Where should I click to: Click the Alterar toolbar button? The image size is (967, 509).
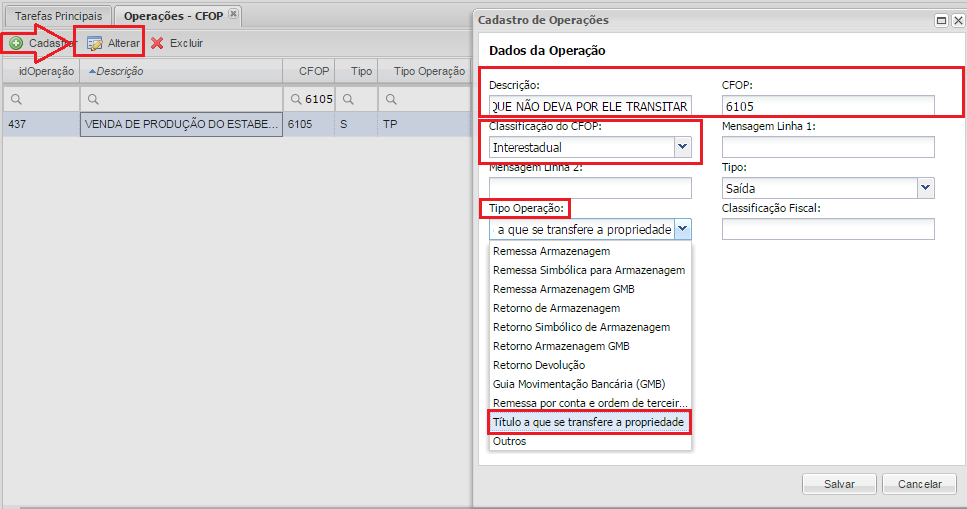[113, 43]
